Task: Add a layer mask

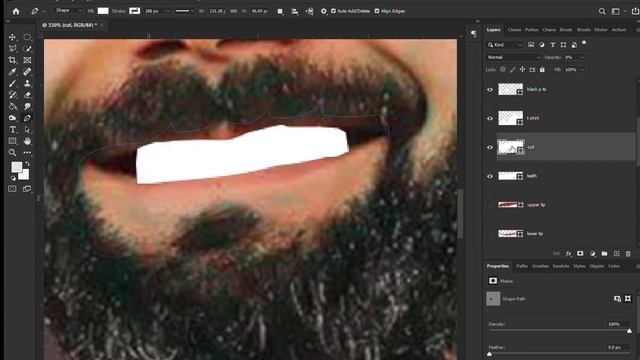Action: pos(580,253)
